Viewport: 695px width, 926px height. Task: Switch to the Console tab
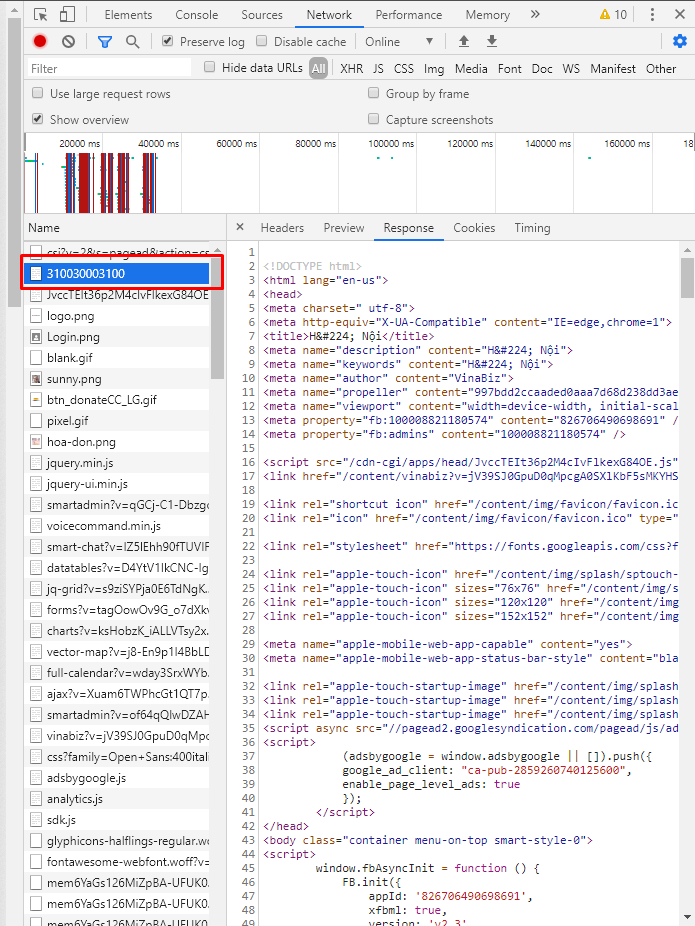197,15
